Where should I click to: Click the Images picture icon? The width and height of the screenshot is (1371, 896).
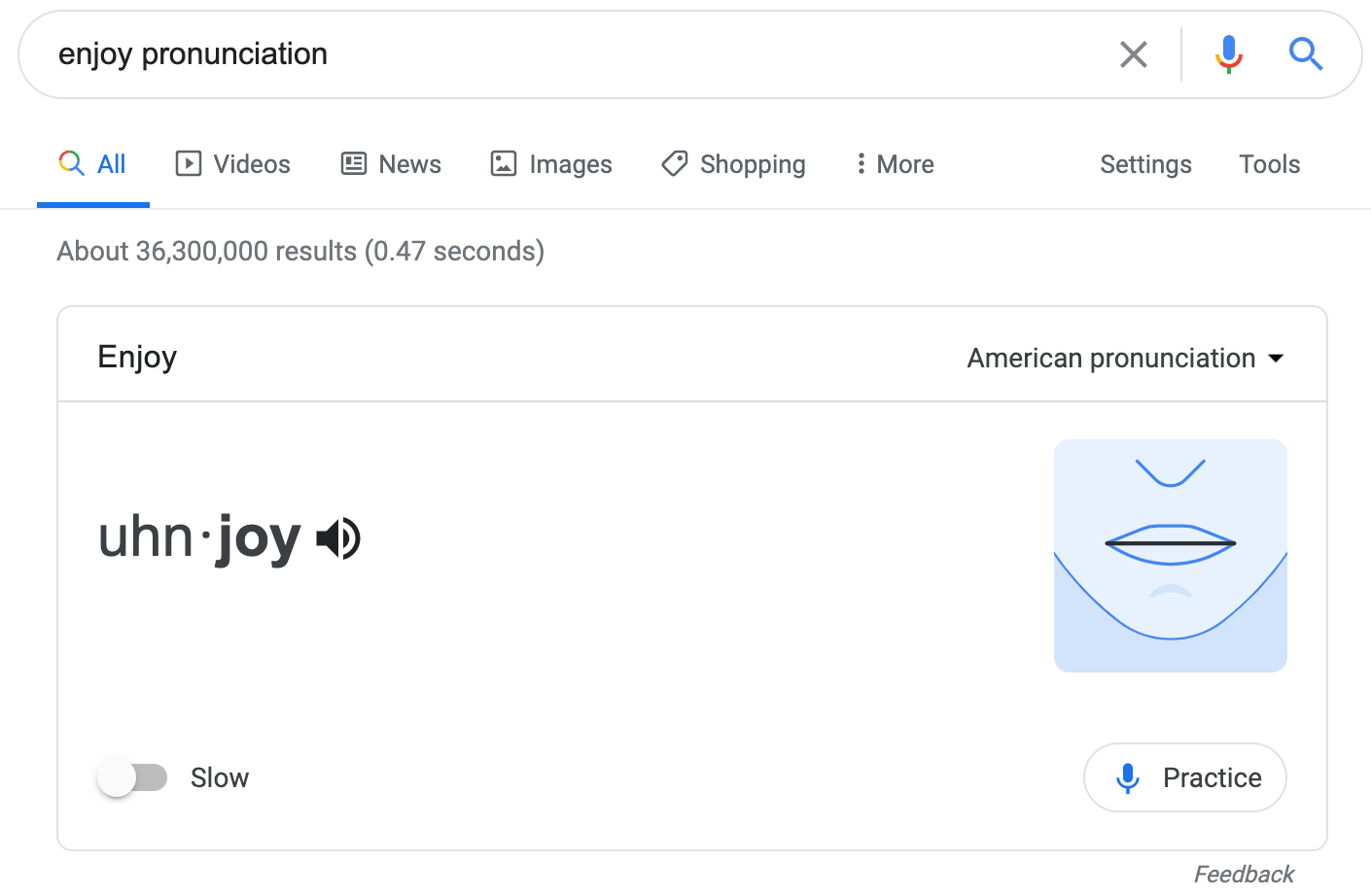(x=504, y=163)
